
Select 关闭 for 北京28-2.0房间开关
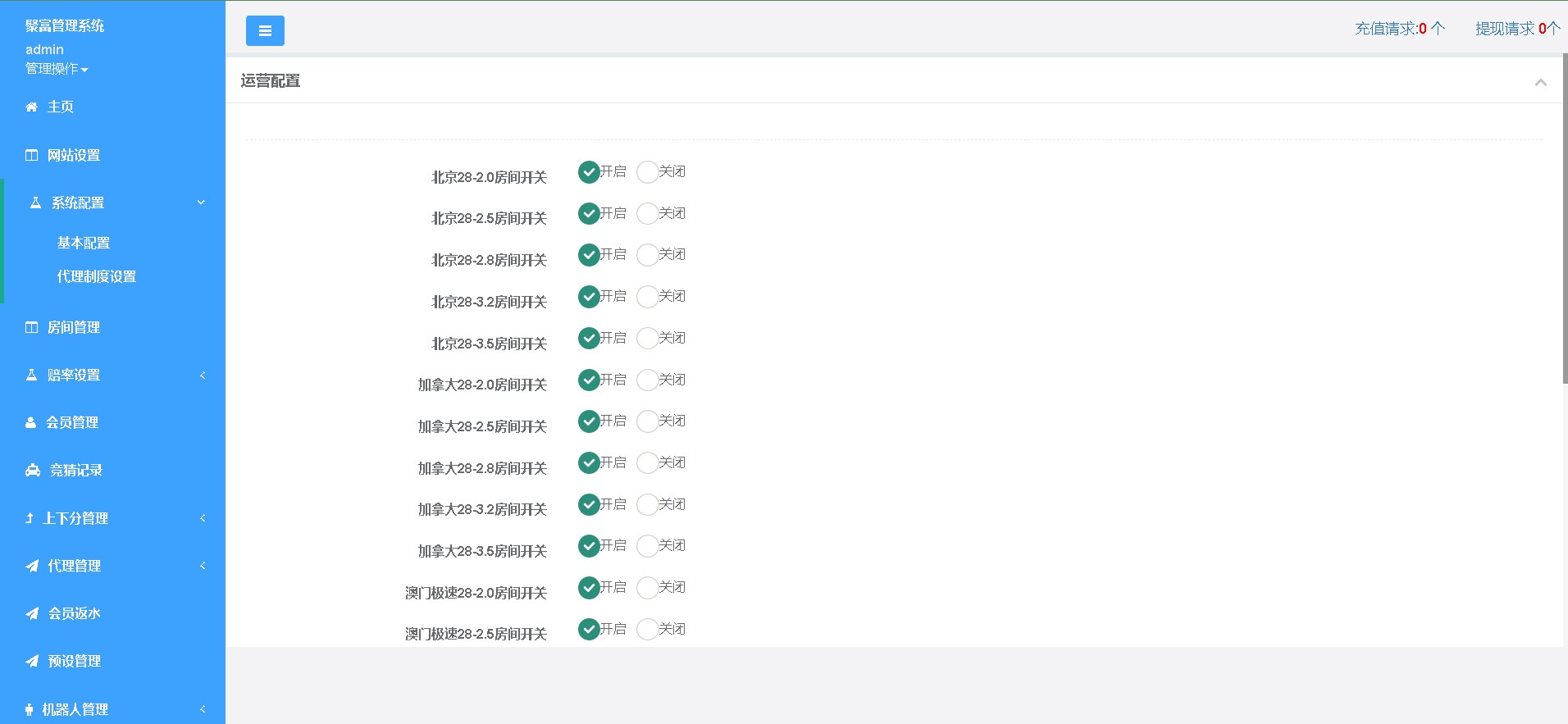pos(647,172)
